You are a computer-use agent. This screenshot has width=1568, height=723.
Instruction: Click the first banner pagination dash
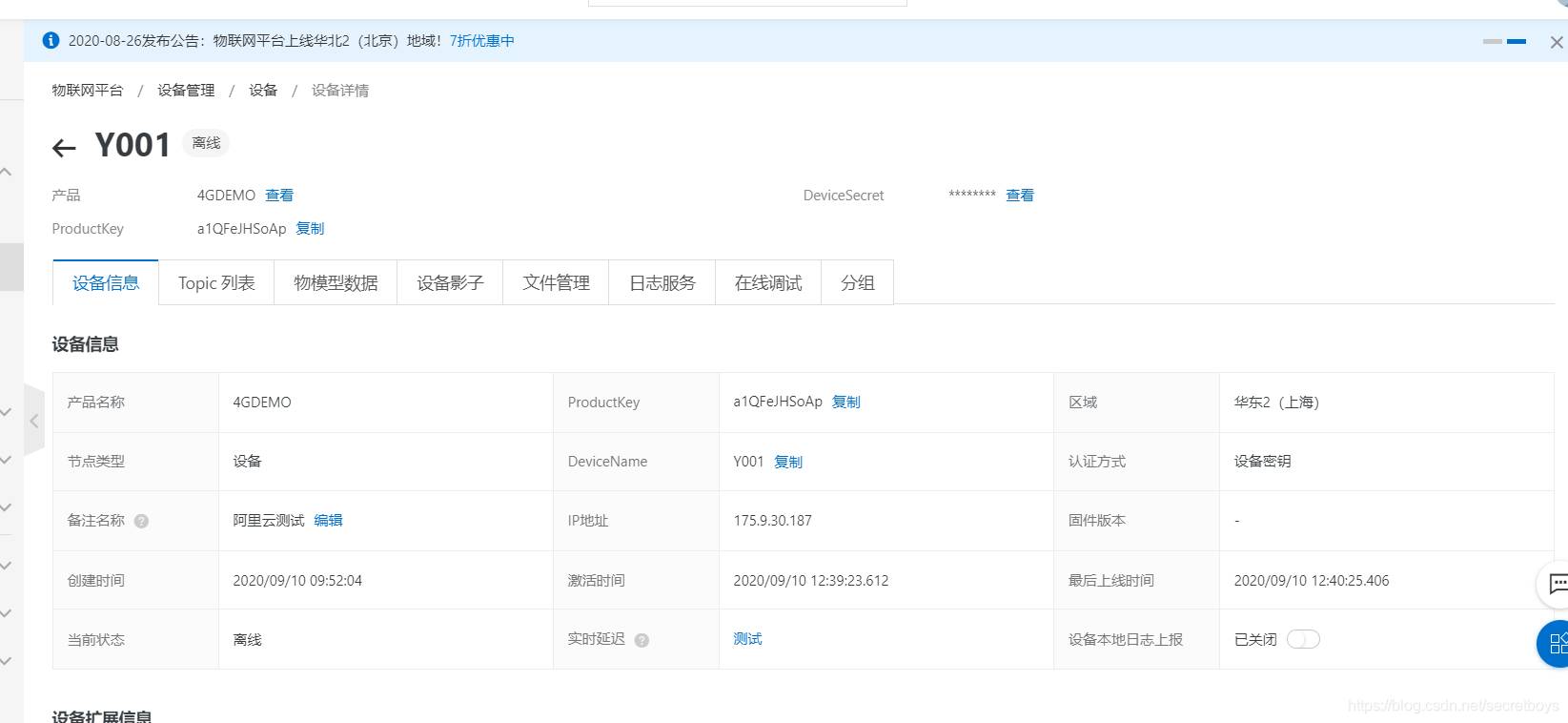tap(1493, 42)
